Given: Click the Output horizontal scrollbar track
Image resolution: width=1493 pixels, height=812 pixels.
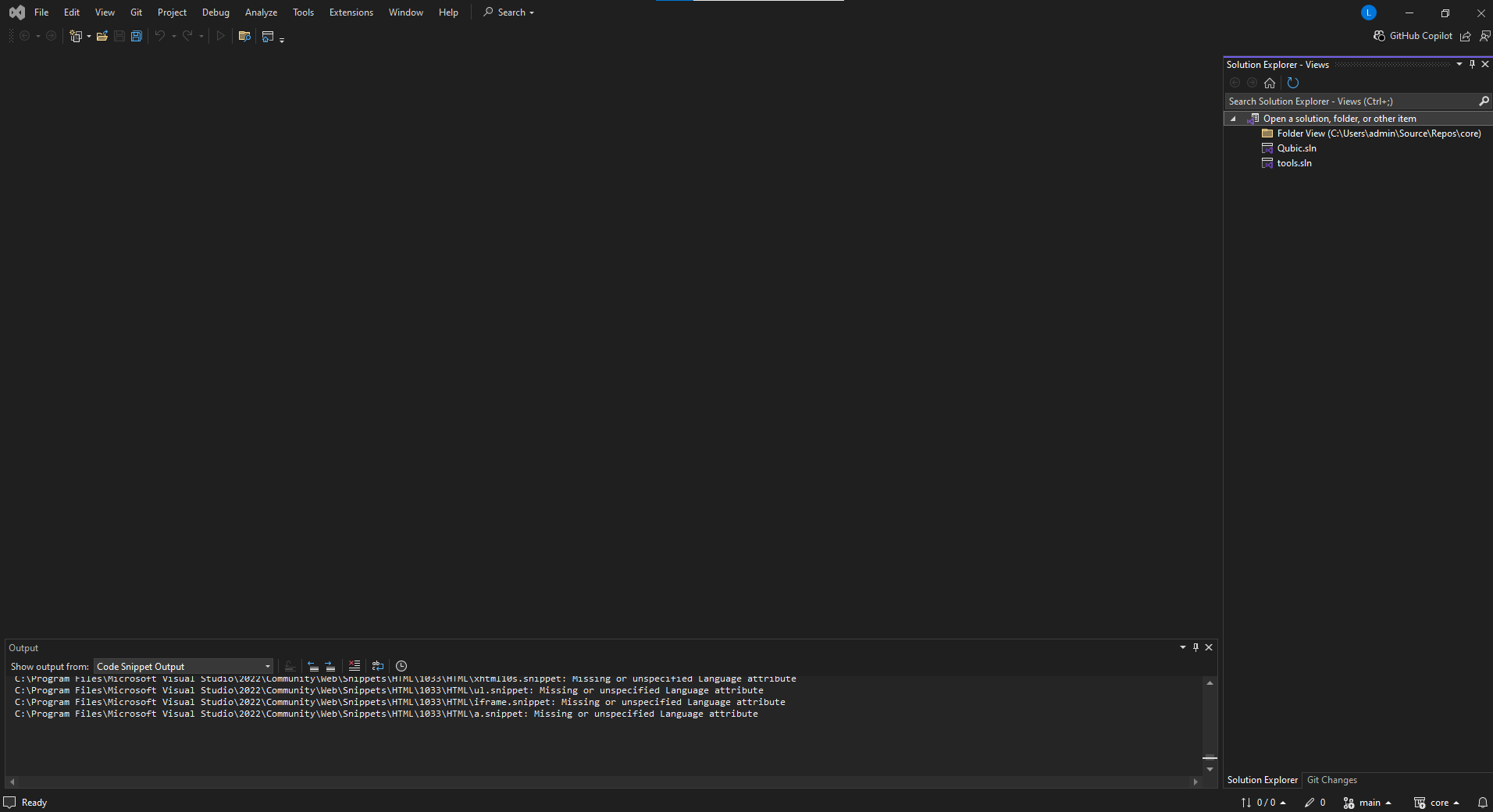Looking at the screenshot, I should point(603,782).
